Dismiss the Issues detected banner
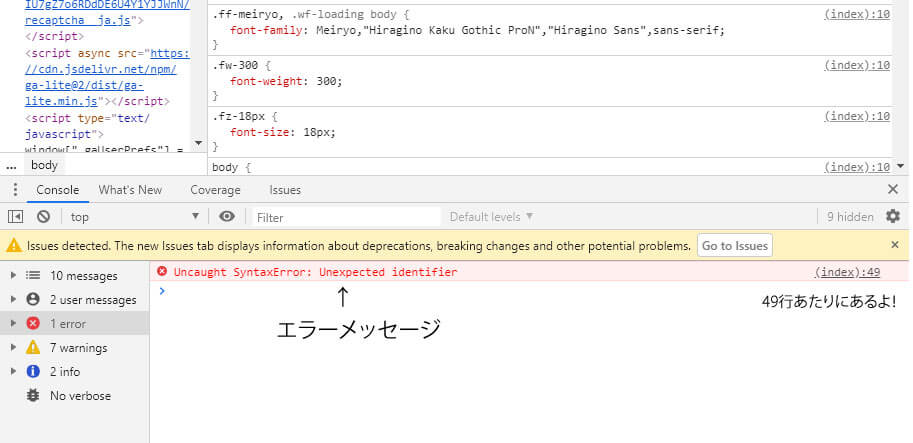This screenshot has width=913, height=443. (895, 245)
